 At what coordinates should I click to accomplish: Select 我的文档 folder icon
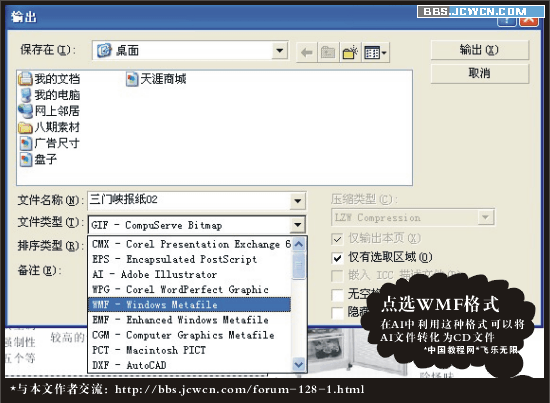pyautogui.click(x=25, y=79)
